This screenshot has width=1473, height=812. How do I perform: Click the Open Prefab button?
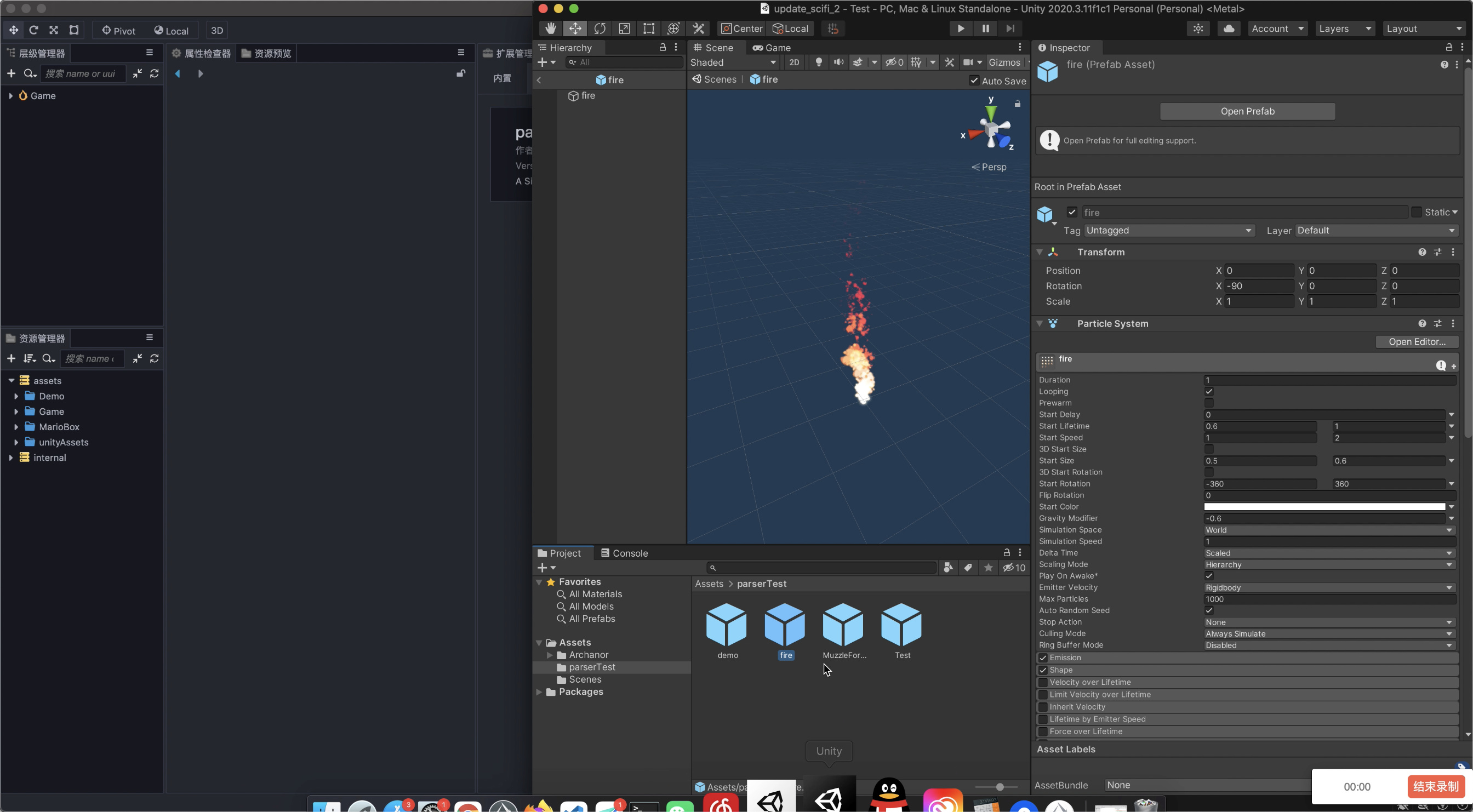(1247, 112)
